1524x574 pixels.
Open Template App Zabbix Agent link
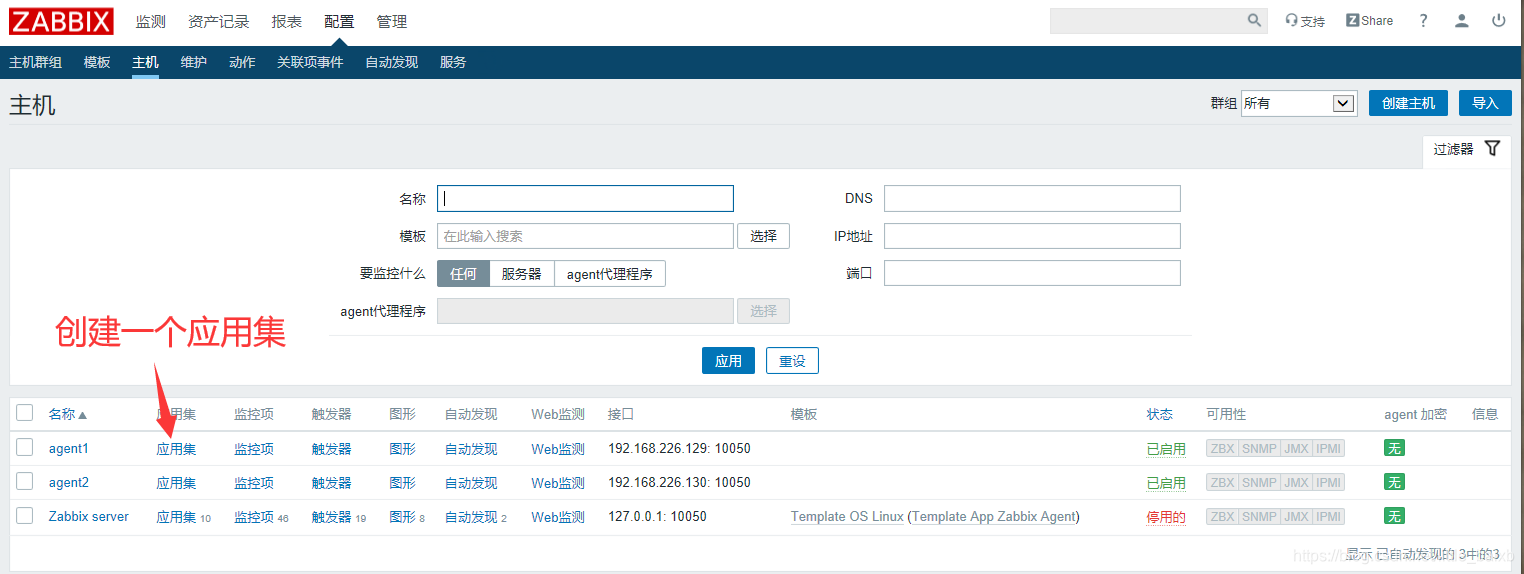click(994, 517)
